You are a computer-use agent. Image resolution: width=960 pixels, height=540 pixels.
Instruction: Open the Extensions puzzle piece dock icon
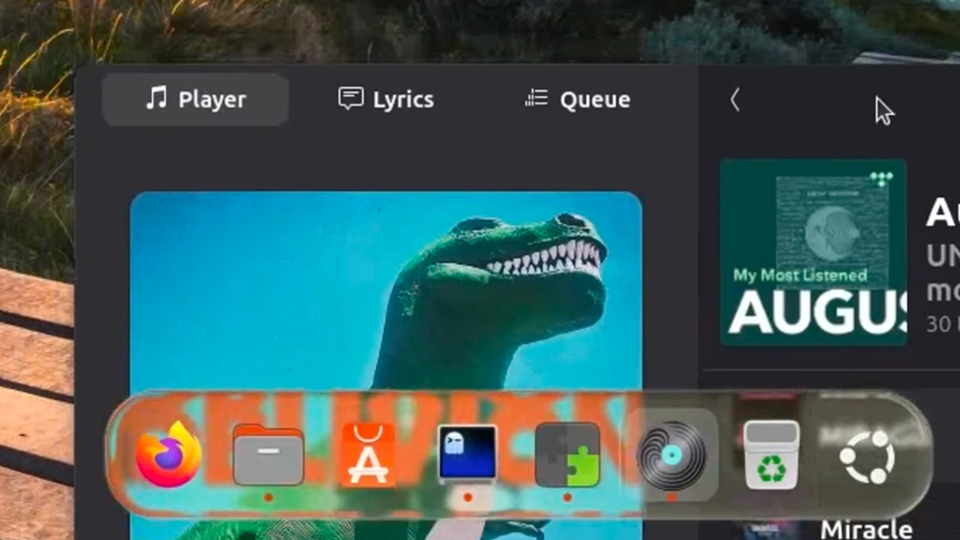click(568, 455)
